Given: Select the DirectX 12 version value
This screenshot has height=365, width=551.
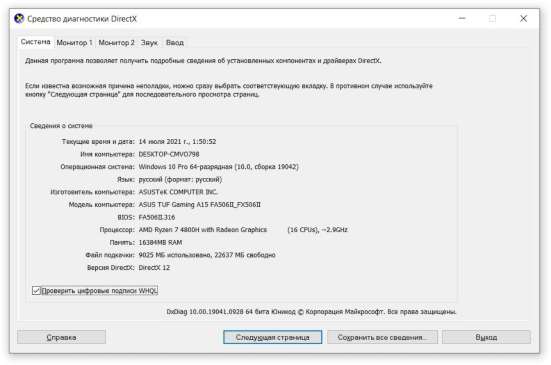Looking at the screenshot, I should click(154, 268).
